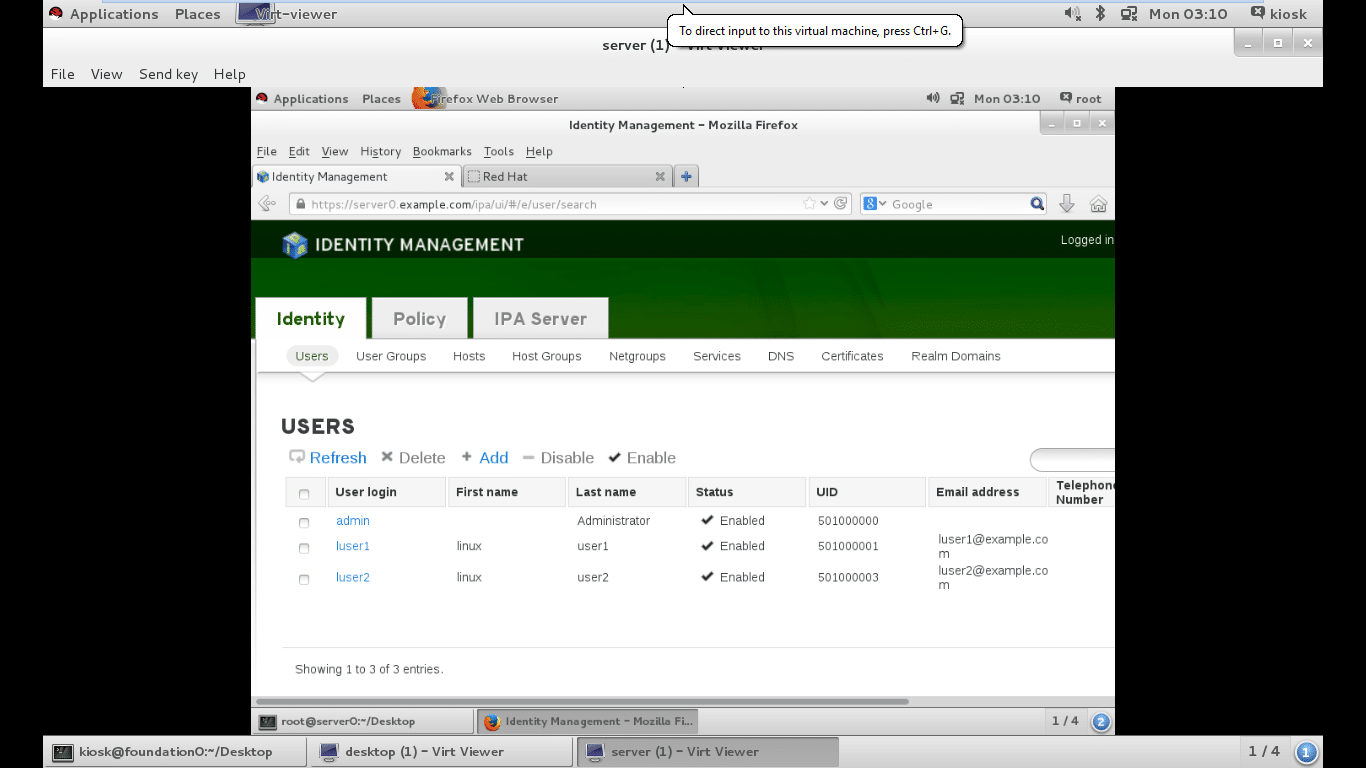1366x768 pixels.
Task: Open the Virt Viewer Send key menu
Action: (x=168, y=74)
